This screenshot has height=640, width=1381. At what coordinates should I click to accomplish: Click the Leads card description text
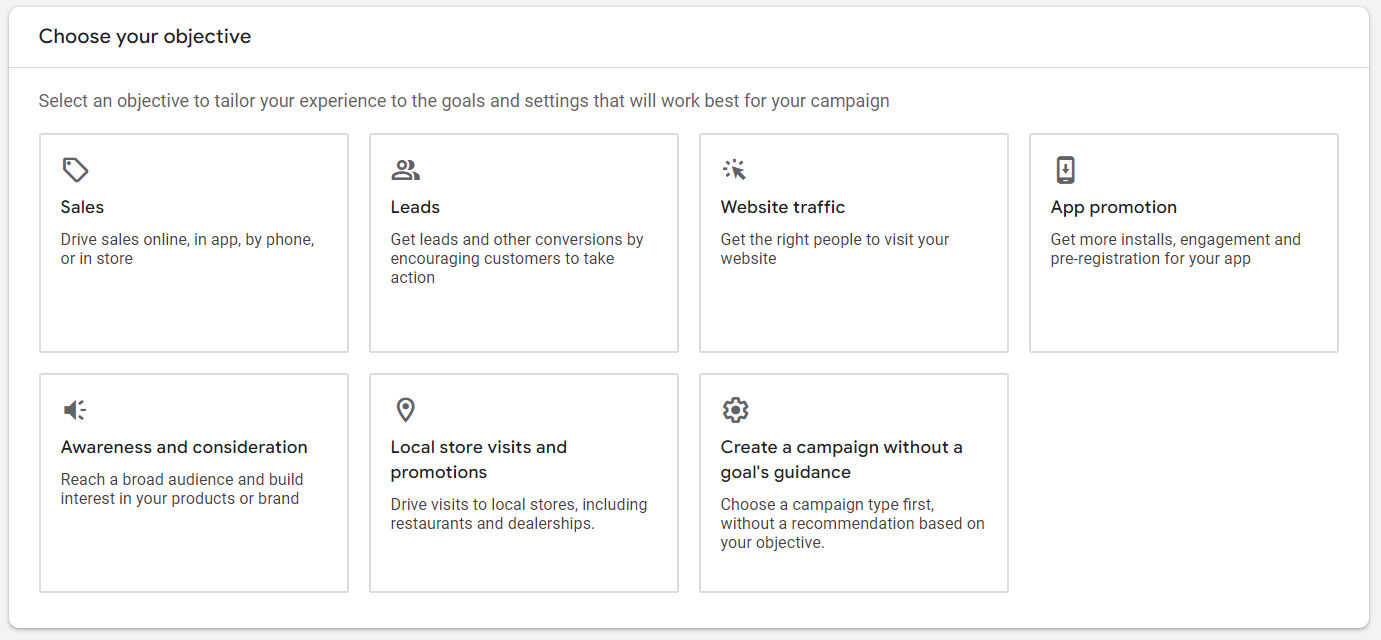click(x=517, y=258)
